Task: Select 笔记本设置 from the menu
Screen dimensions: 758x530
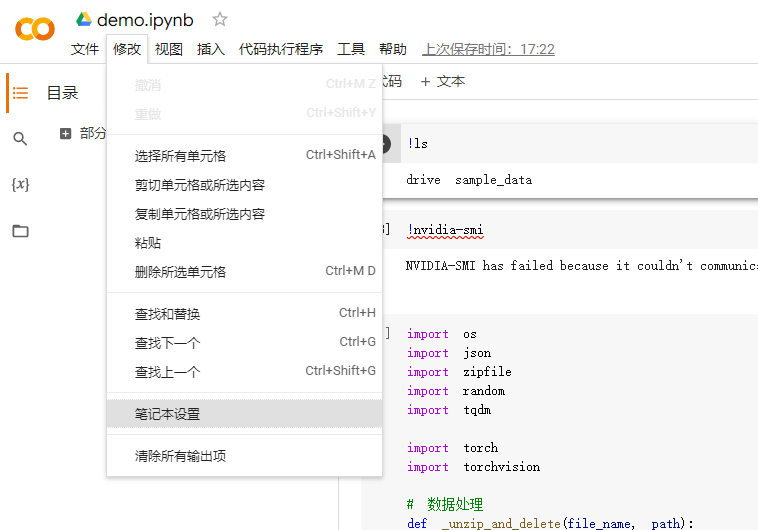Action: pos(168,414)
